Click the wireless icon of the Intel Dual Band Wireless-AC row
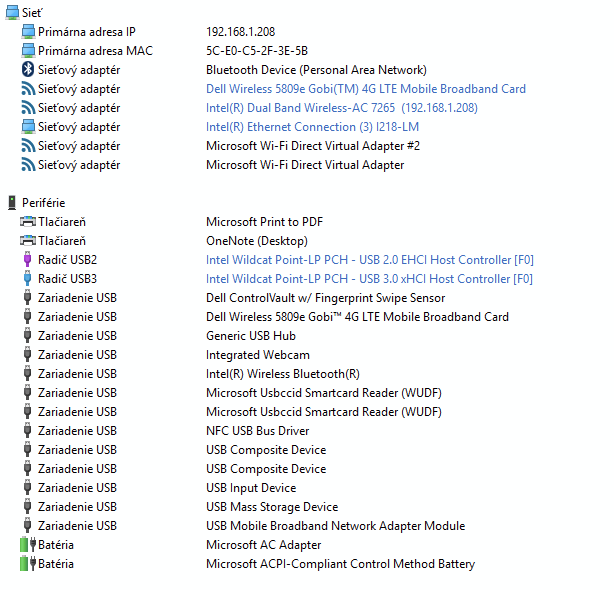Screen dimensions: 614x590 click(28, 108)
